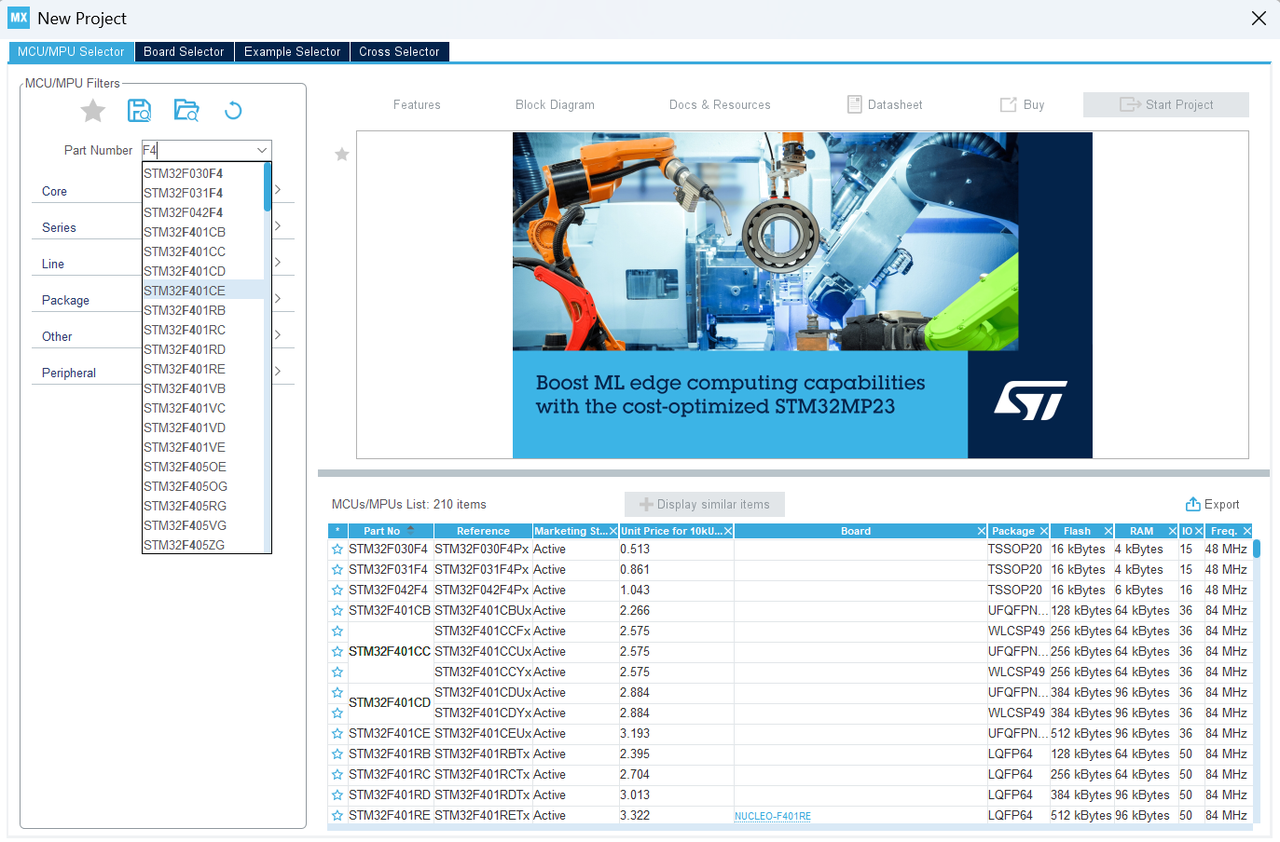Switch to the Board Selector tab
Viewport: 1280px width, 842px height.
[184, 52]
